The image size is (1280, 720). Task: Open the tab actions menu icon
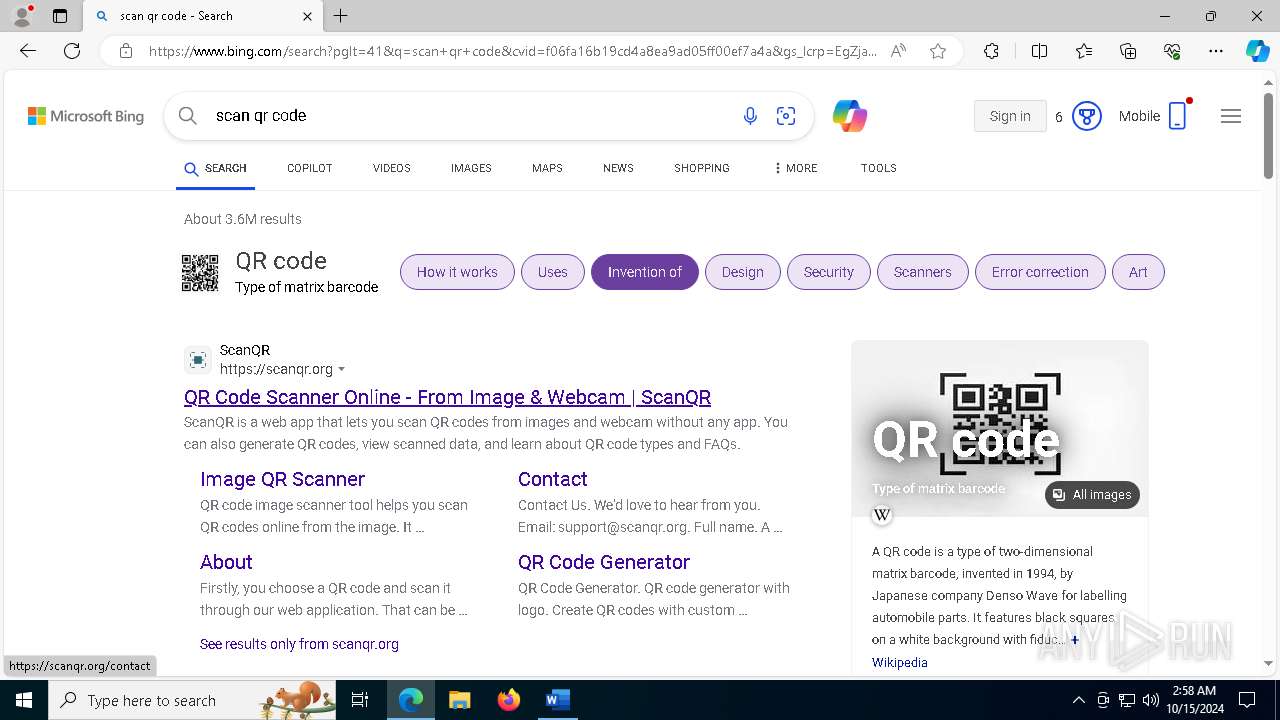(x=60, y=16)
